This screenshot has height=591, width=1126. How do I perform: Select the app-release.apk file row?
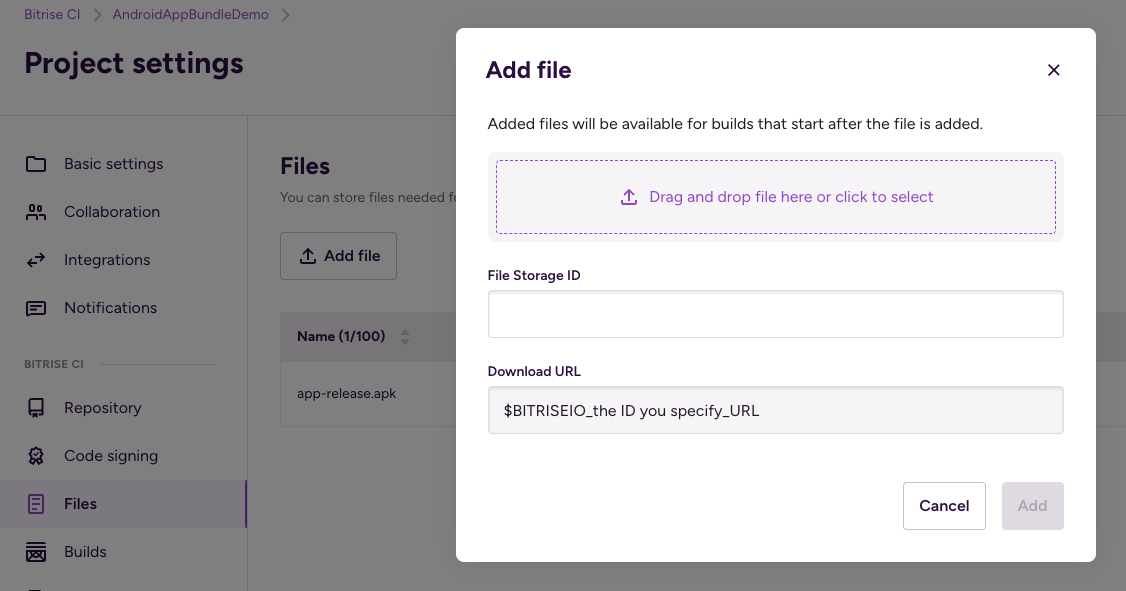coord(347,394)
